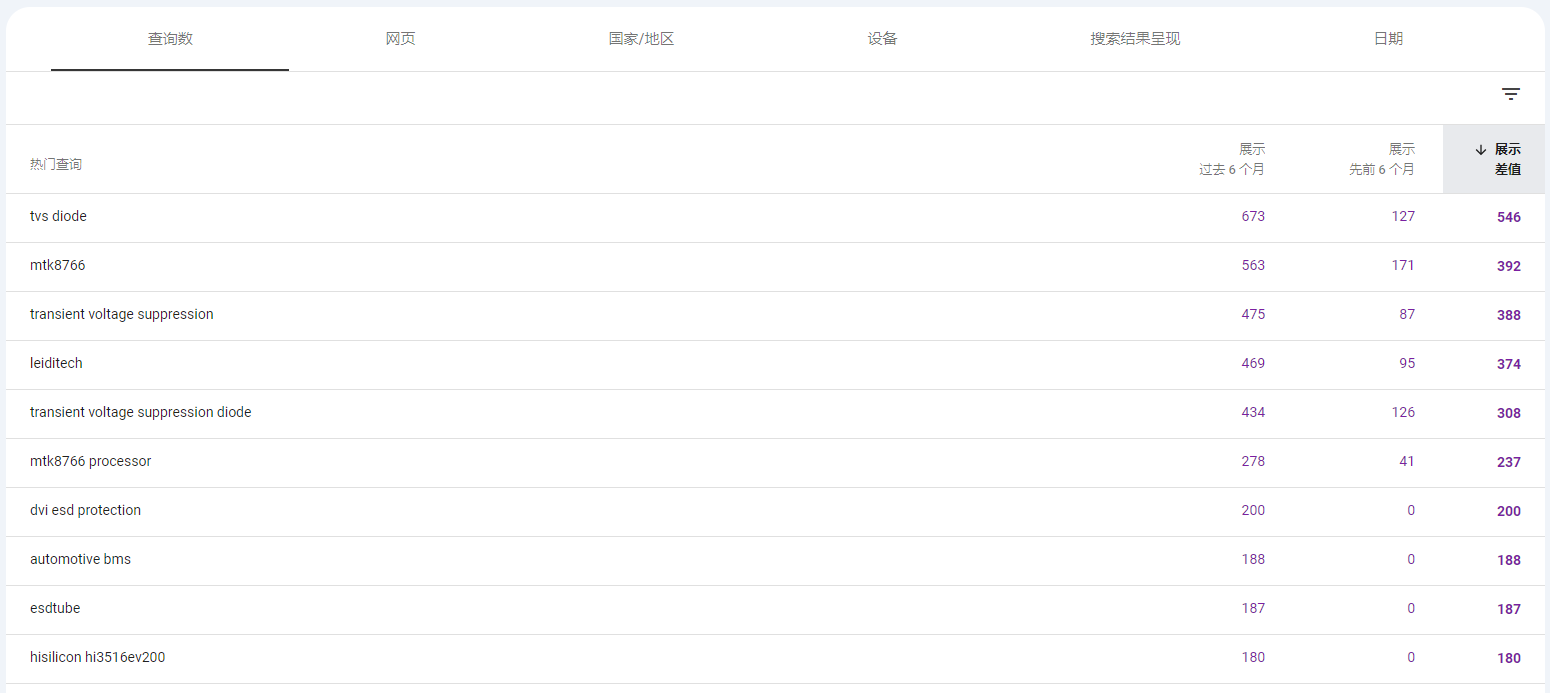Click the 127 previous impressions value
The image size is (1550, 693).
(x=1403, y=216)
